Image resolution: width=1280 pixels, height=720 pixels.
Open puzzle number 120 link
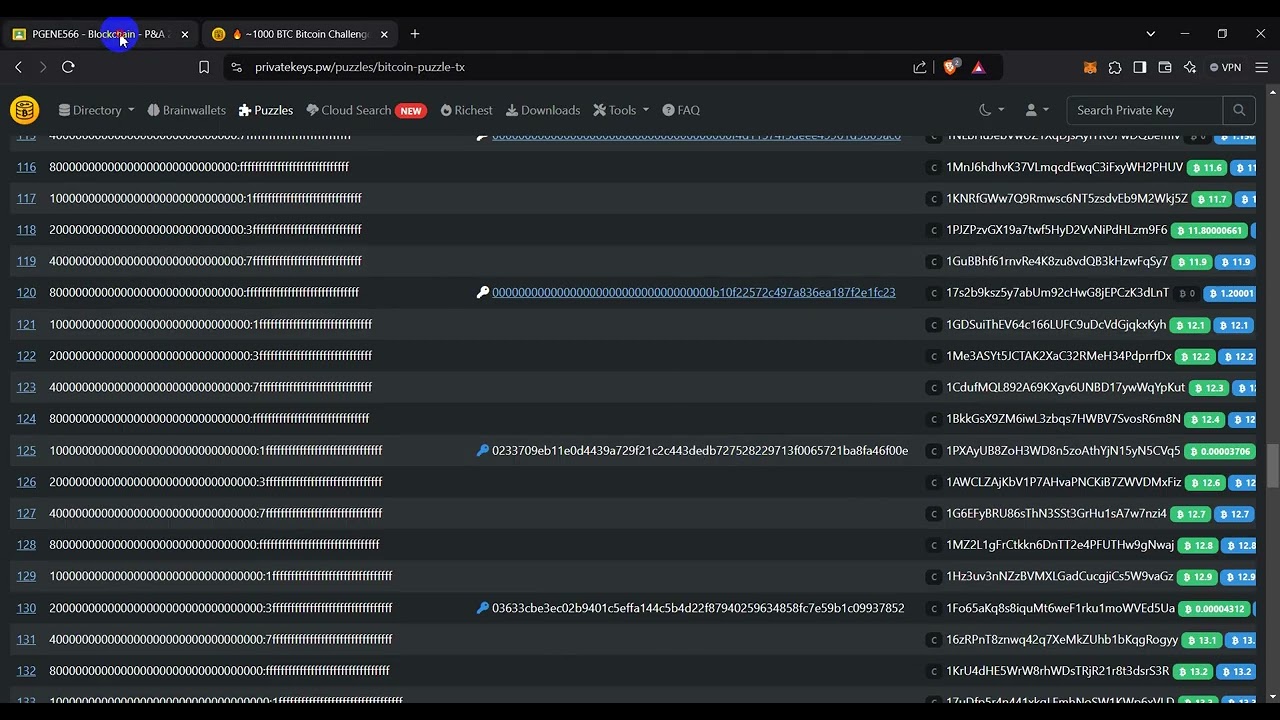point(26,293)
